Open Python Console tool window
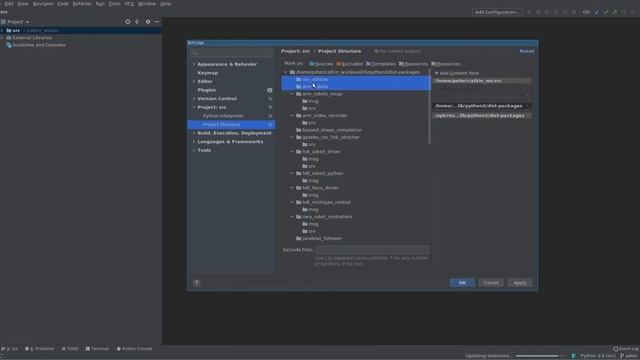640x360 pixels. click(134, 349)
